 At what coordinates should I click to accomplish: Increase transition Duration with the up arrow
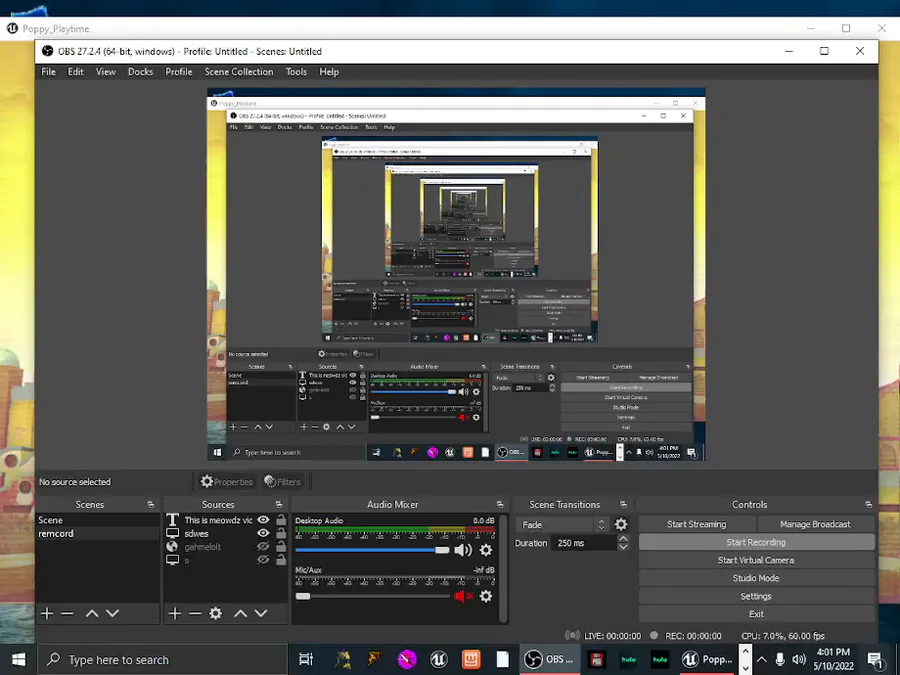coord(623,539)
